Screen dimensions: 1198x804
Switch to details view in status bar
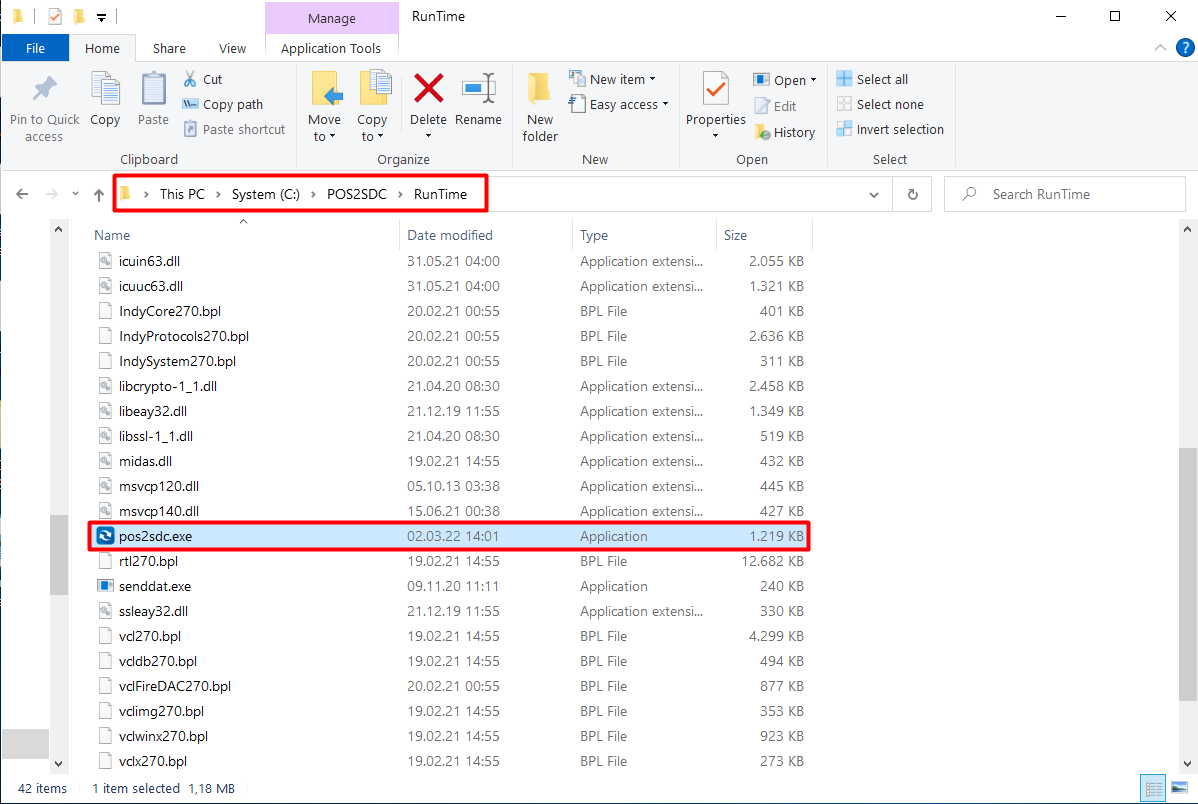click(1154, 788)
